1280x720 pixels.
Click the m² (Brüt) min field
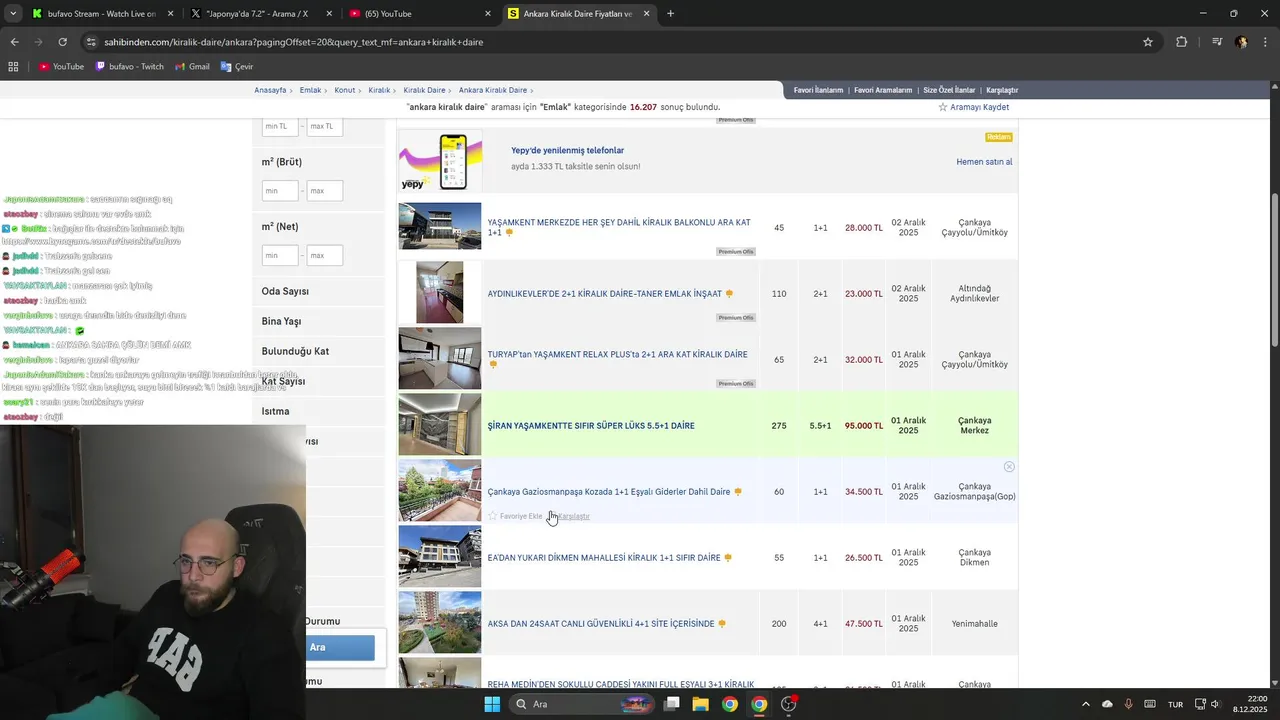tap(280, 190)
